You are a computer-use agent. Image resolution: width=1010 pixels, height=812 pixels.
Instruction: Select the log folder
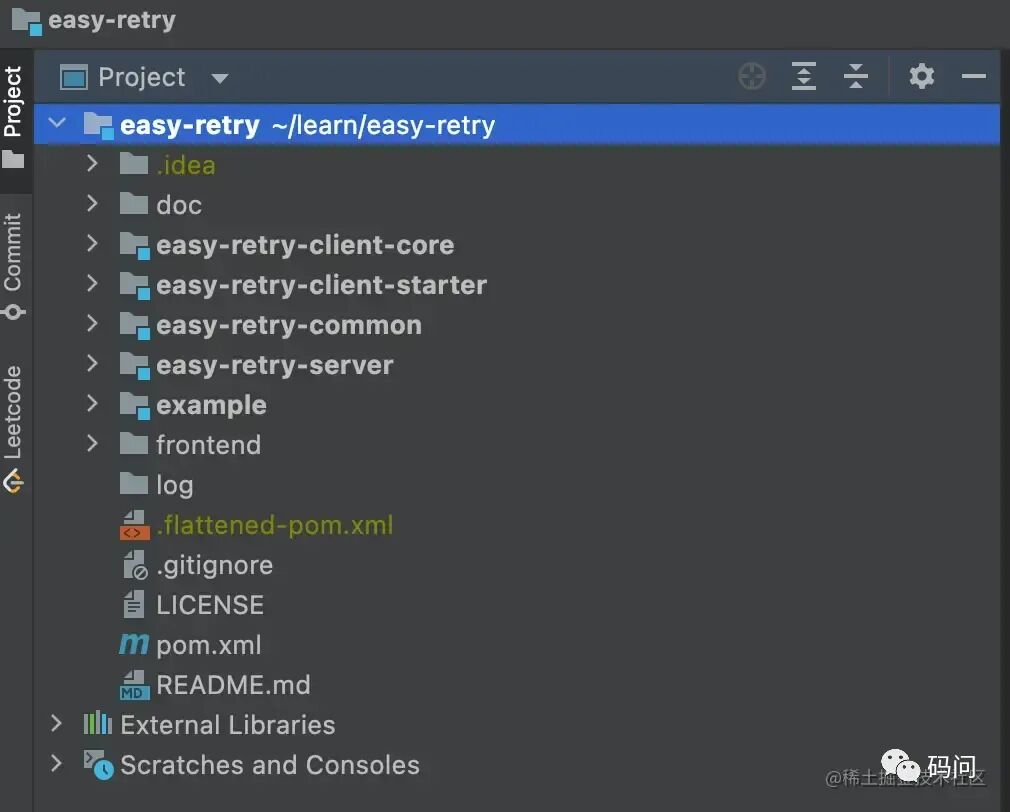point(175,486)
